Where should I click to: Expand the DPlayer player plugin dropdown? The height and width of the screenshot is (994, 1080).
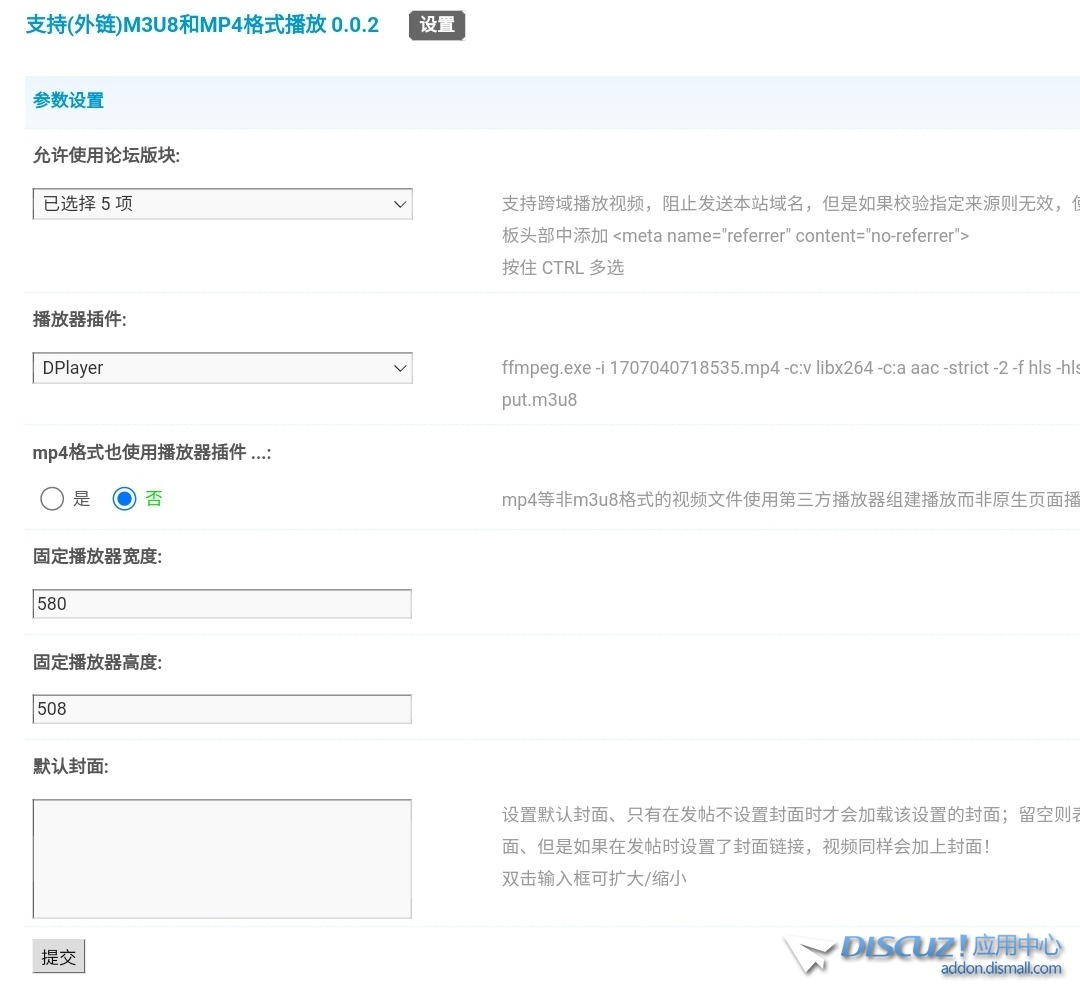(222, 368)
